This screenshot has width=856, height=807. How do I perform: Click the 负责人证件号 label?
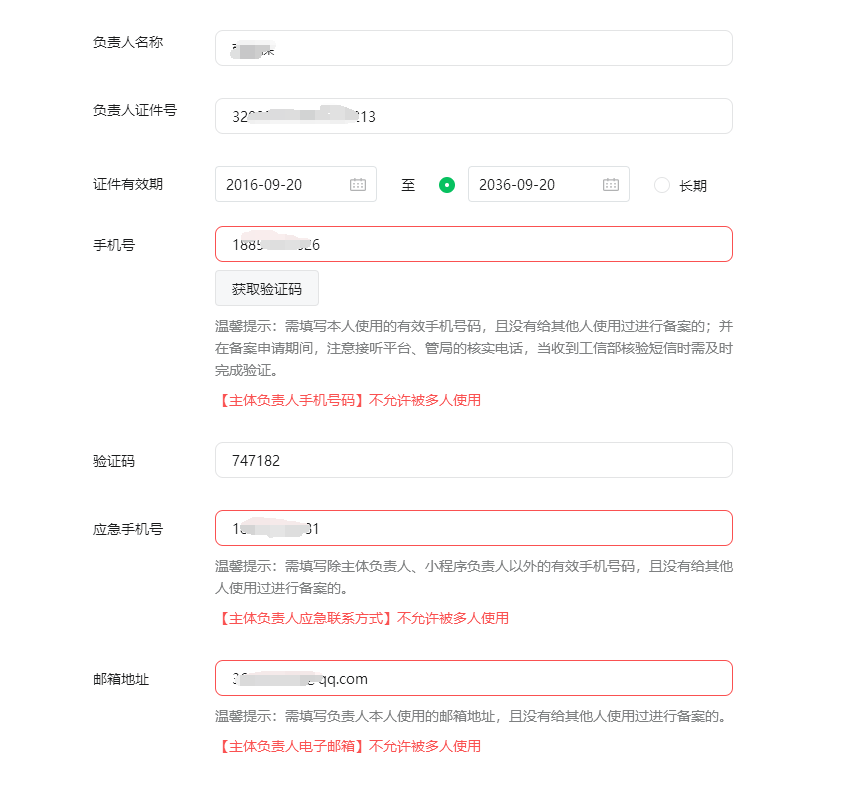[135, 110]
